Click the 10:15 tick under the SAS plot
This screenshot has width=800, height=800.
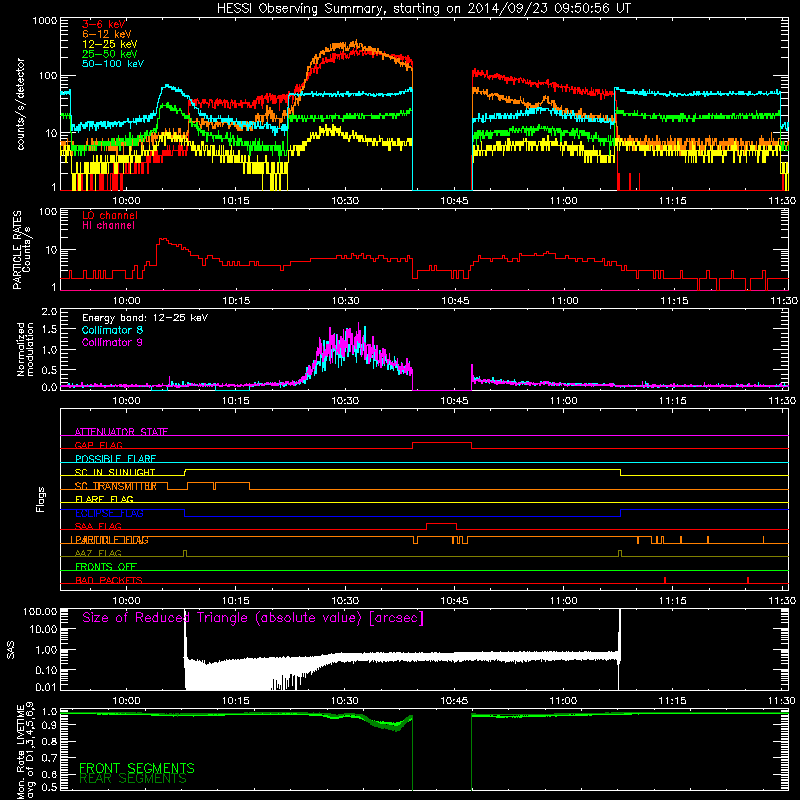[236, 701]
